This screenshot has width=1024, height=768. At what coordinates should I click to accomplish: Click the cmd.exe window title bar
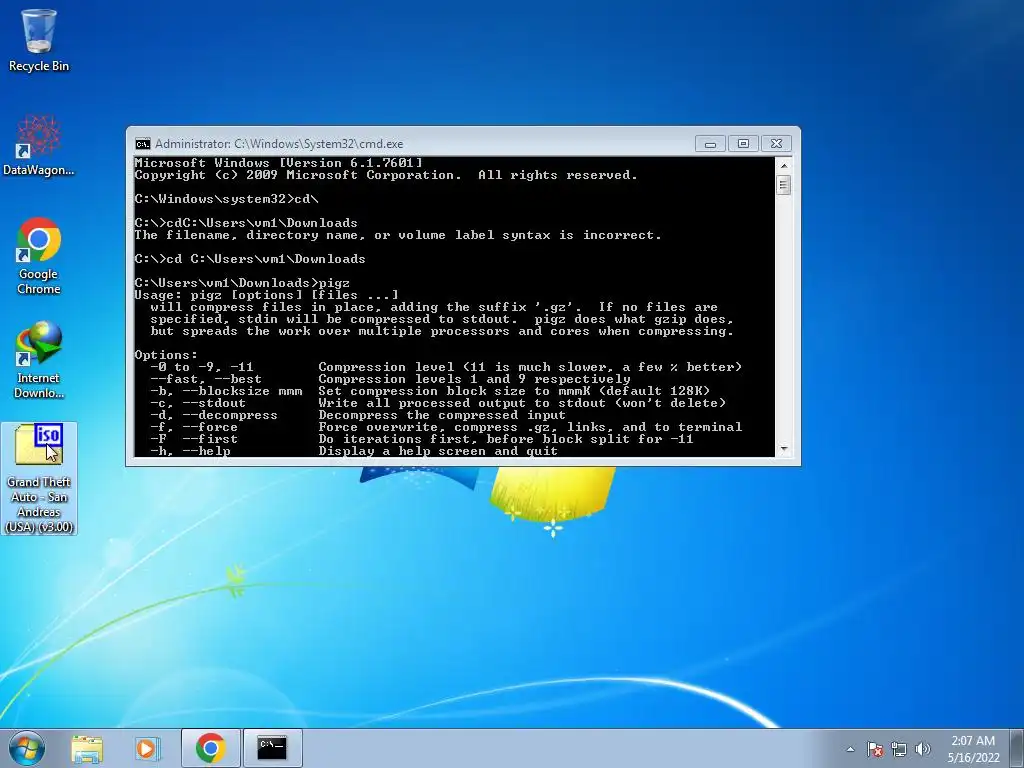[x=418, y=144]
